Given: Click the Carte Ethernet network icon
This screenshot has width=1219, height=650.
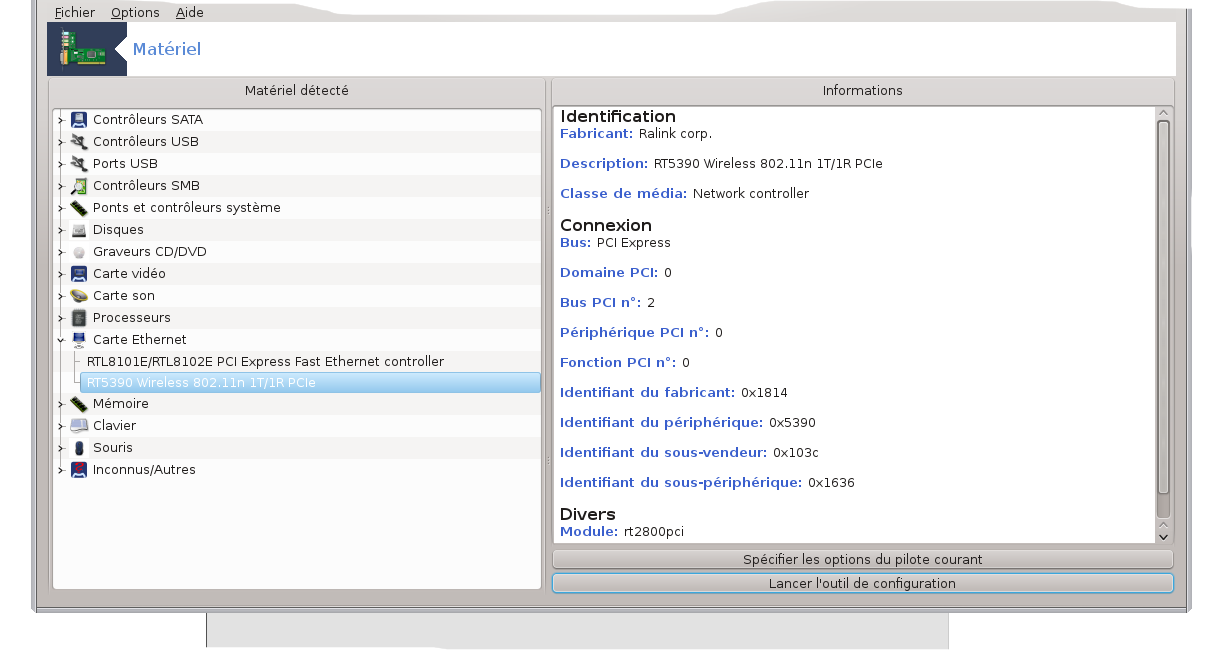Looking at the screenshot, I should (79, 340).
